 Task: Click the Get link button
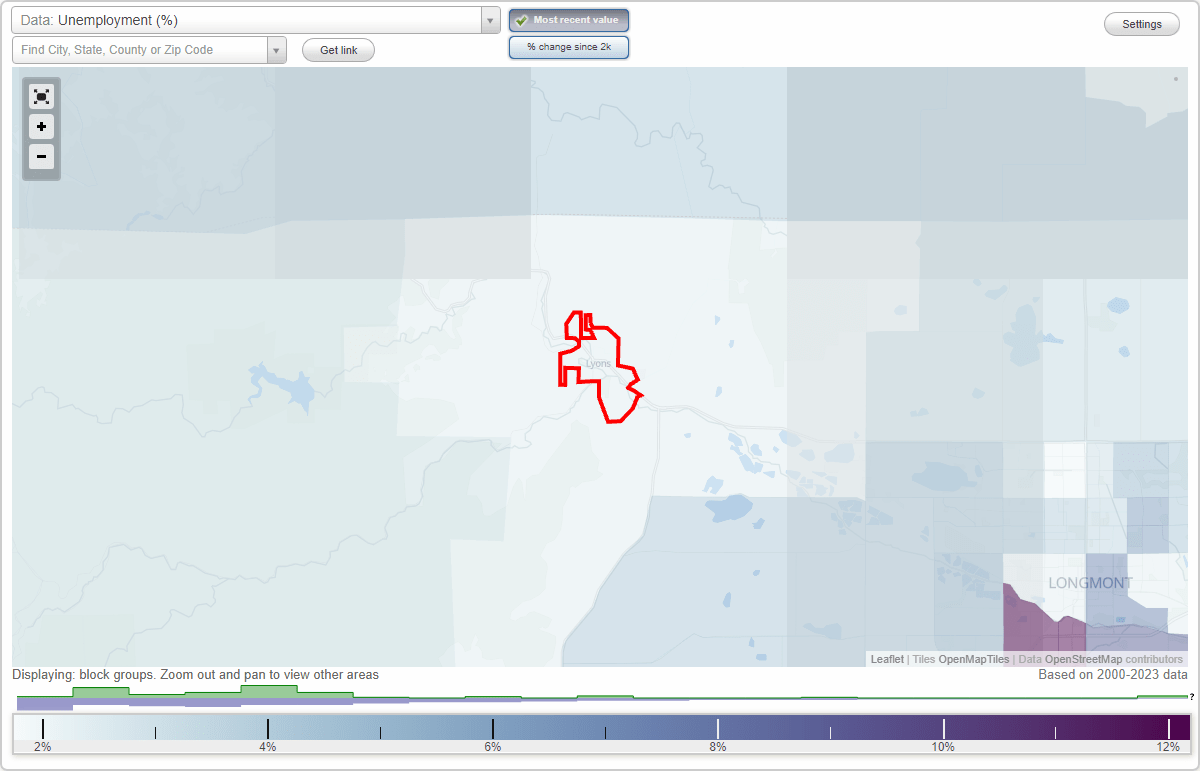(x=338, y=50)
